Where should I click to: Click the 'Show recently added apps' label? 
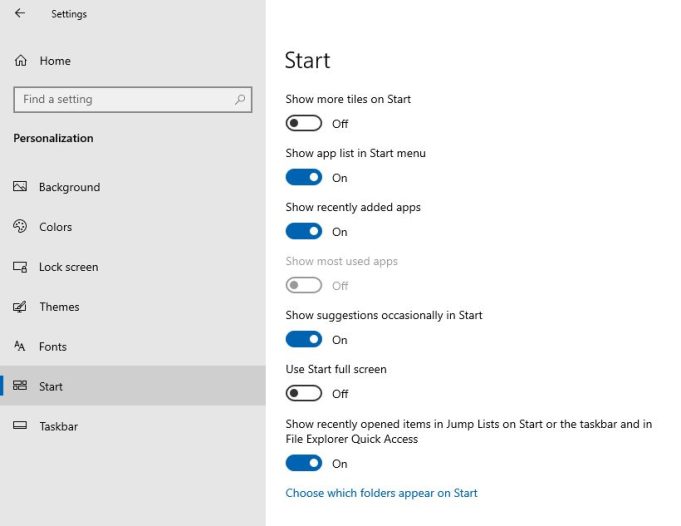[x=353, y=207]
